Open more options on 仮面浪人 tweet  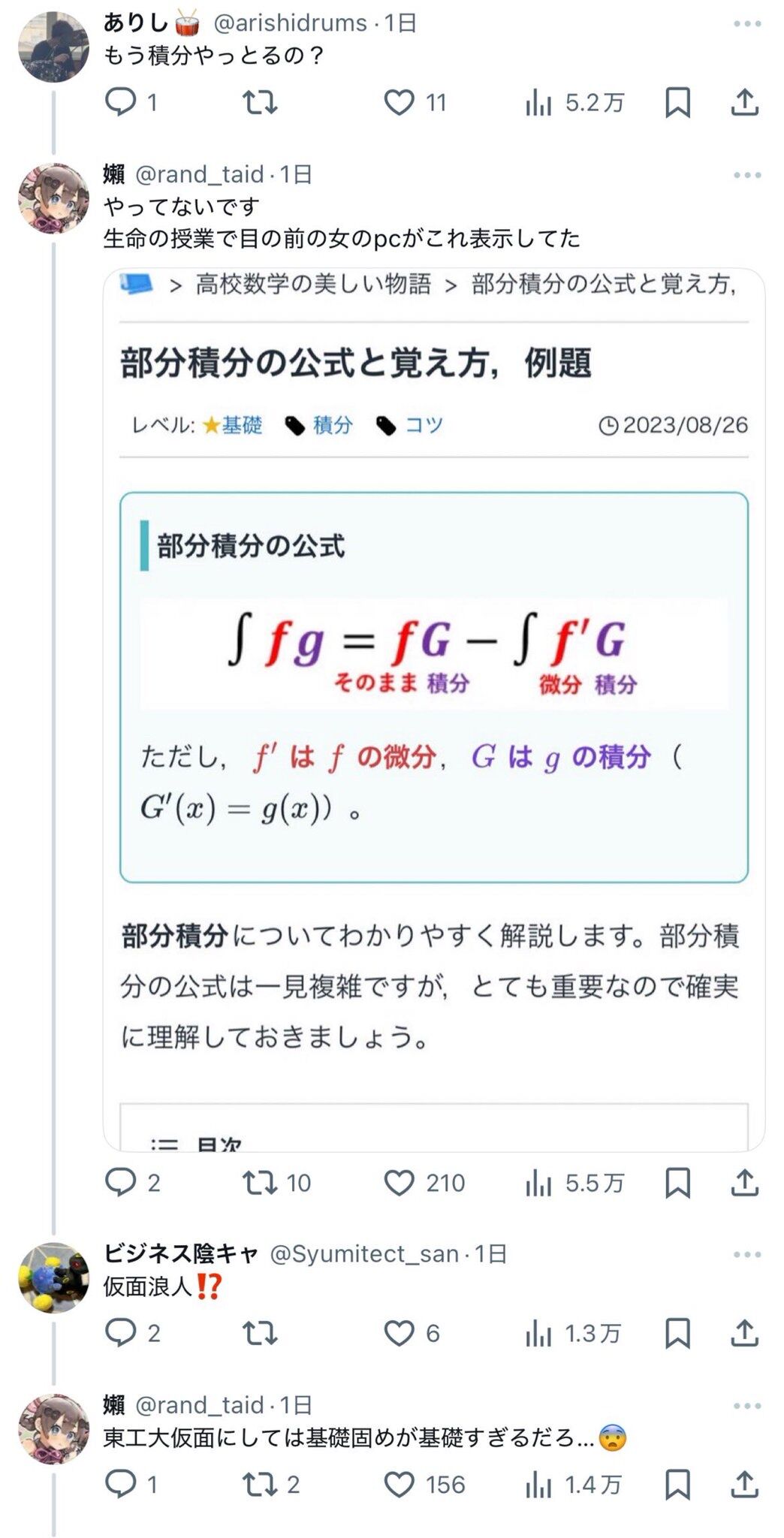(747, 1254)
